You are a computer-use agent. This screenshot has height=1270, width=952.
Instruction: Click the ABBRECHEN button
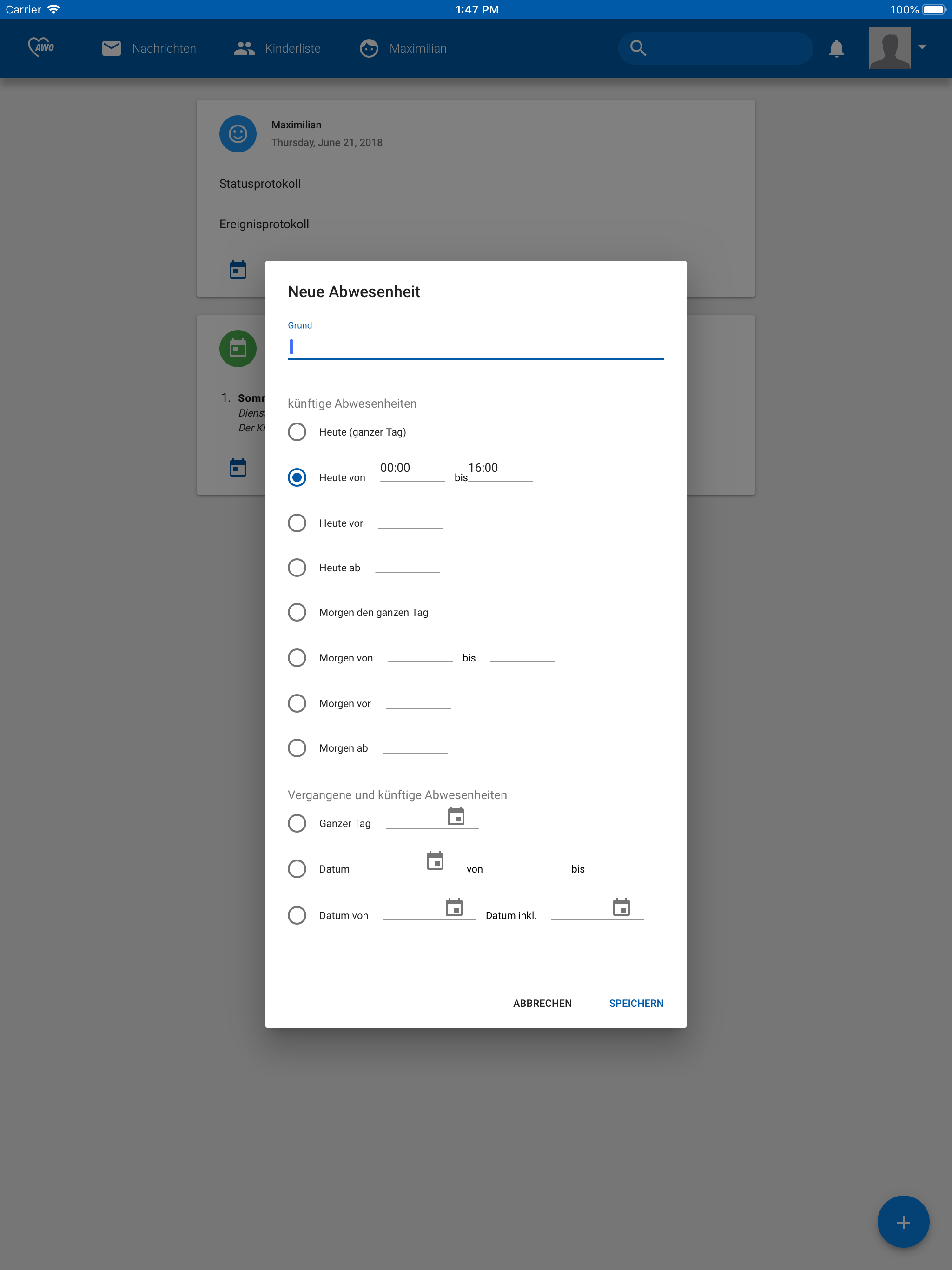coord(542,1003)
